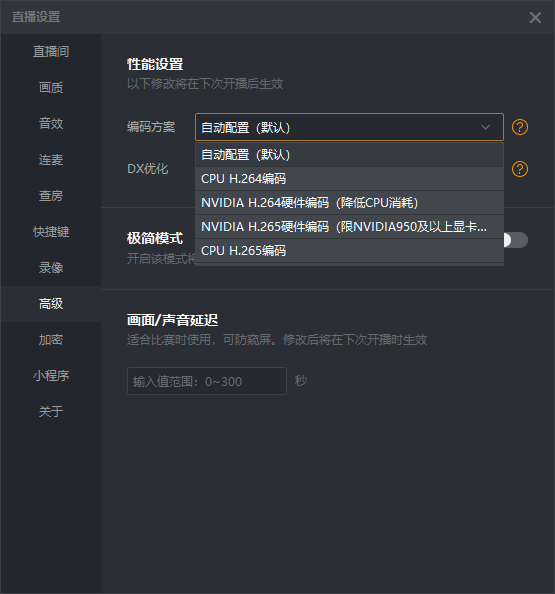Choose CPU H.265编码 option
This screenshot has height=594, width=555.
[x=349, y=250]
